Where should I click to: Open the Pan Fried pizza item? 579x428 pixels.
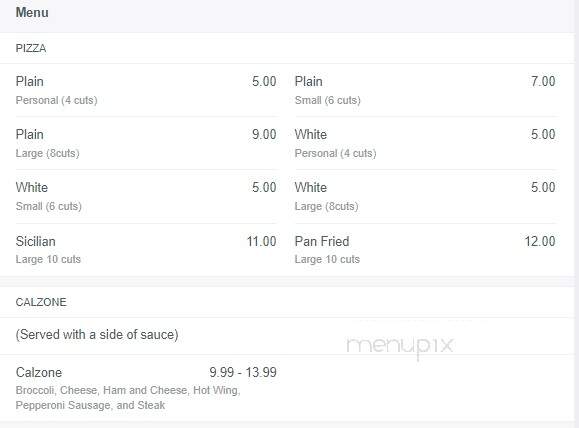pos(425,250)
